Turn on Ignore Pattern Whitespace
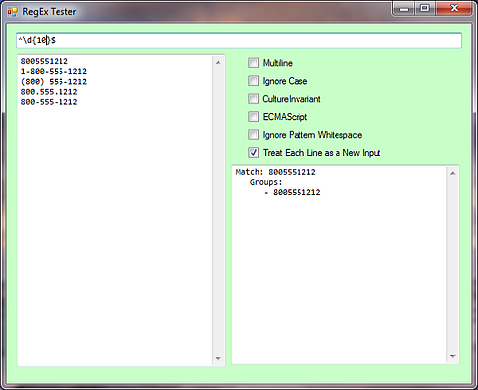478x390 pixels. 253,135
